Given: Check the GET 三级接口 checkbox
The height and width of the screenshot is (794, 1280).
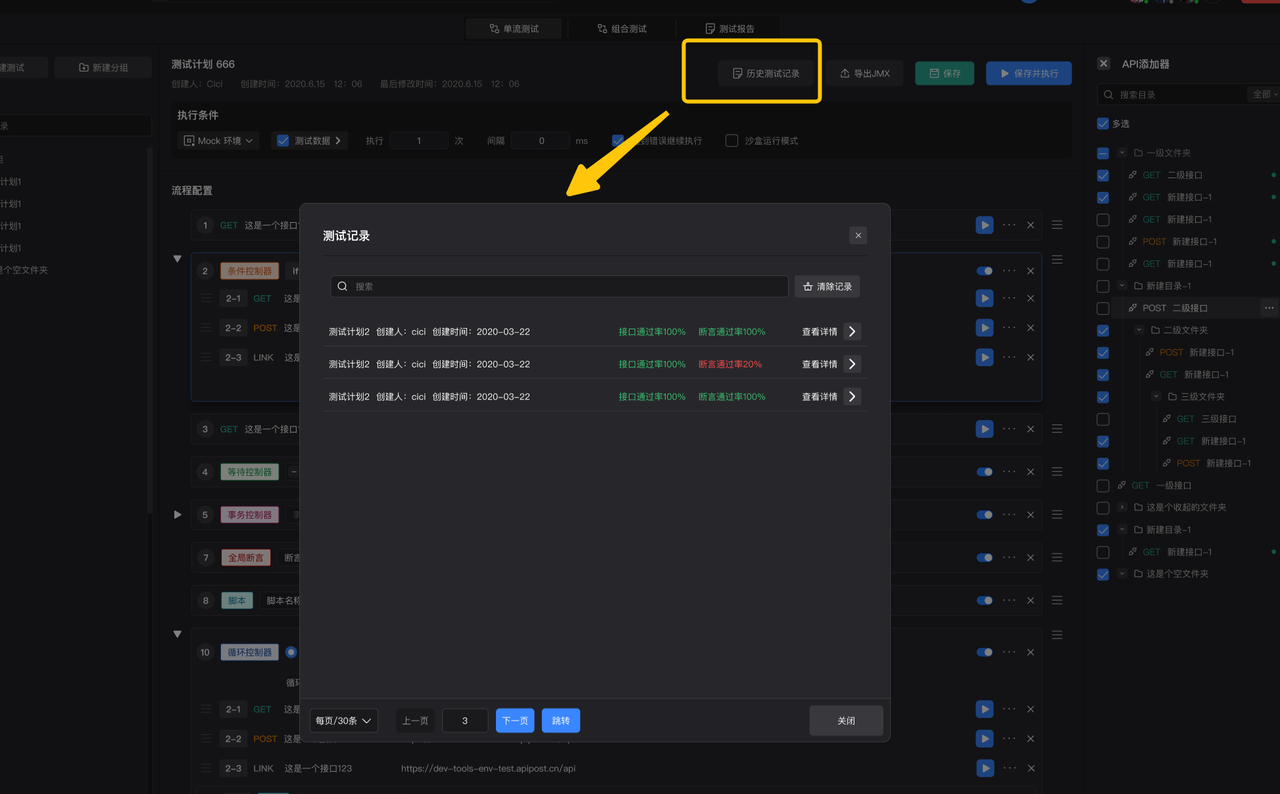Looking at the screenshot, I should (x=1103, y=419).
